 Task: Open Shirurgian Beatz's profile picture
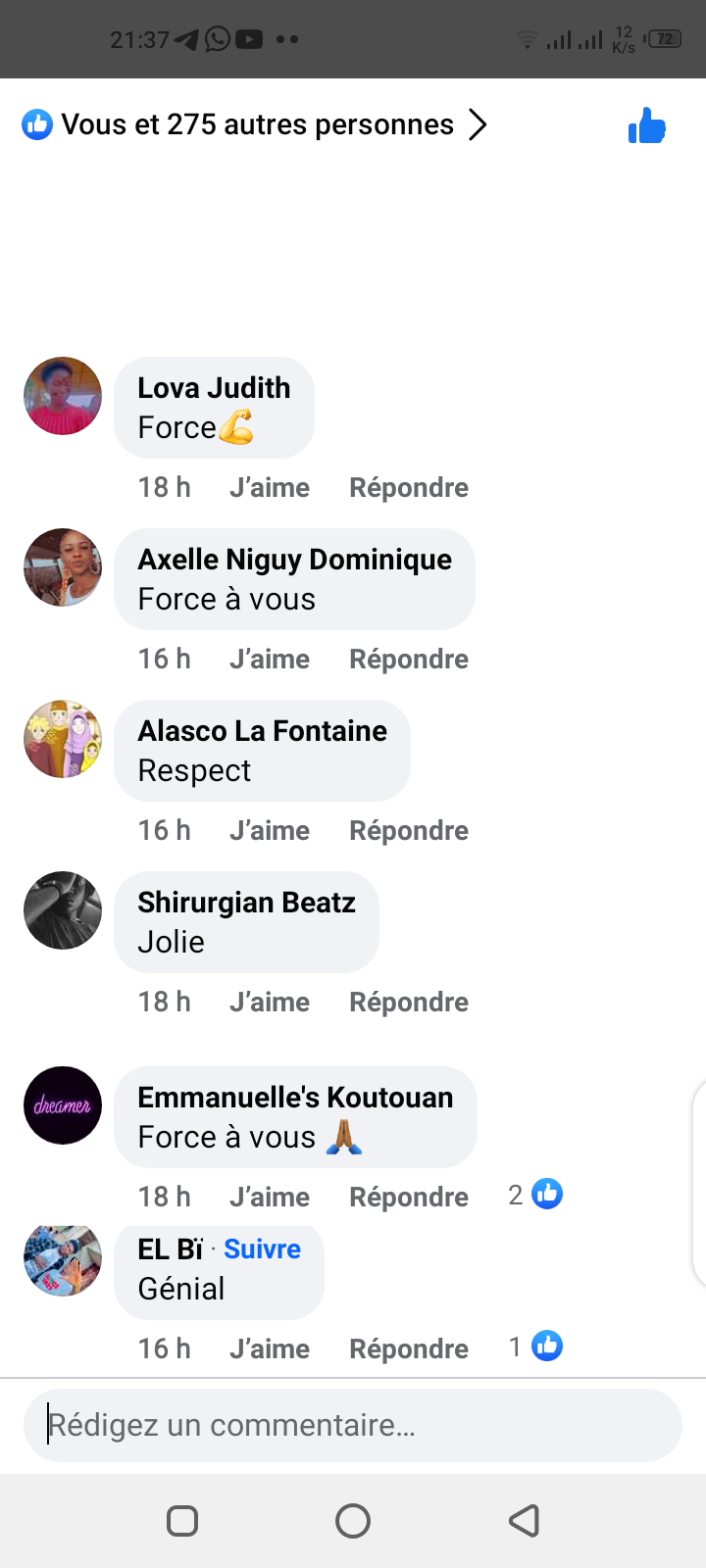click(63, 910)
